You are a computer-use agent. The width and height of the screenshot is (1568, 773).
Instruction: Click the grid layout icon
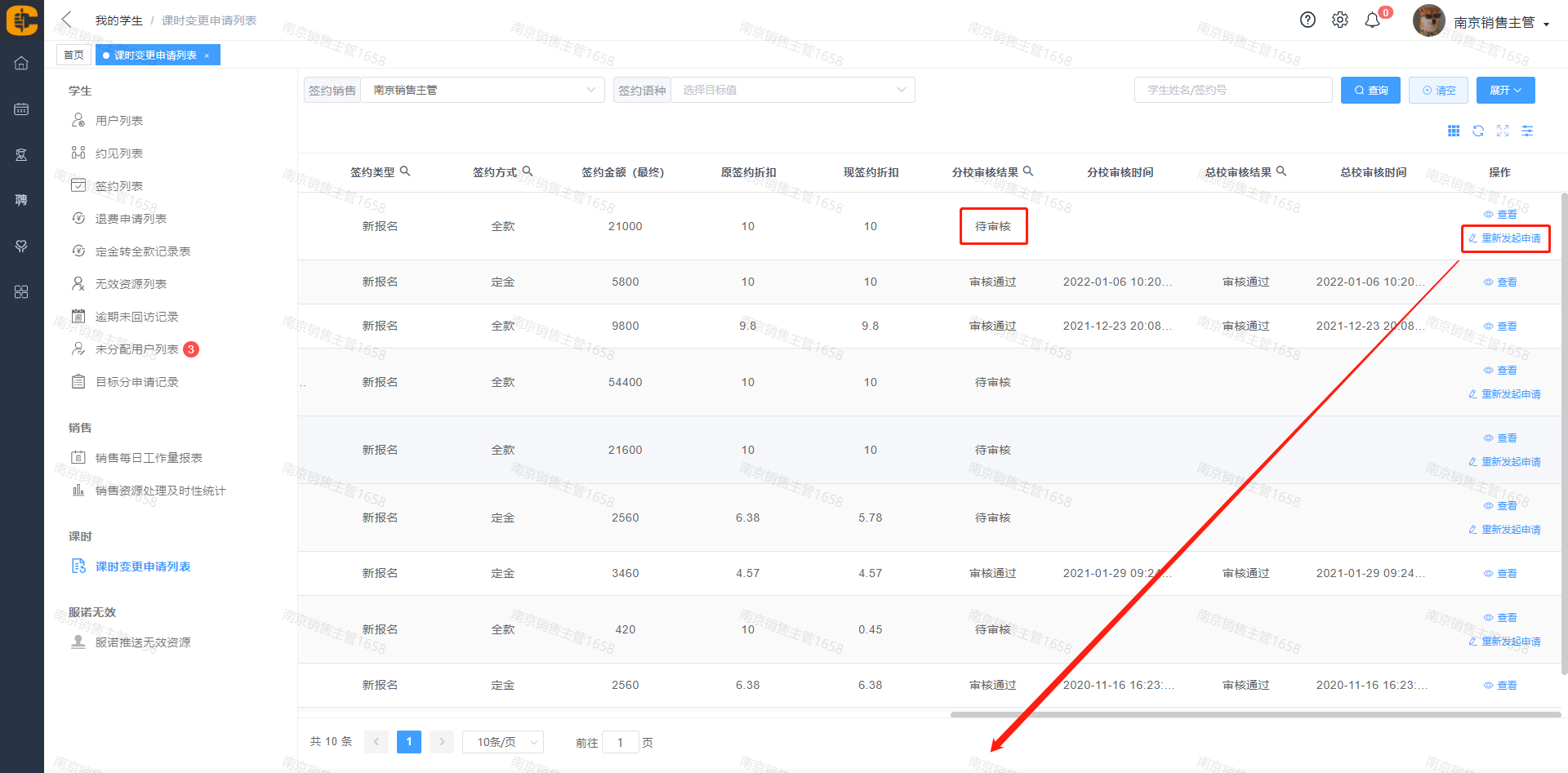tap(1454, 131)
